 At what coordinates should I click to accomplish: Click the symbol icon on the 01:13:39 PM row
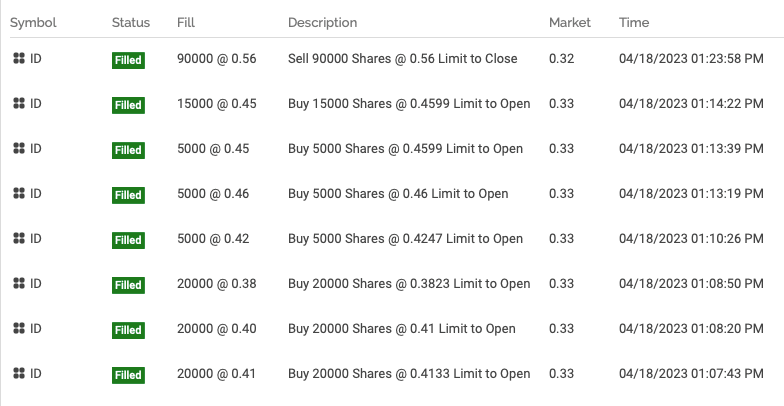tap(18, 149)
